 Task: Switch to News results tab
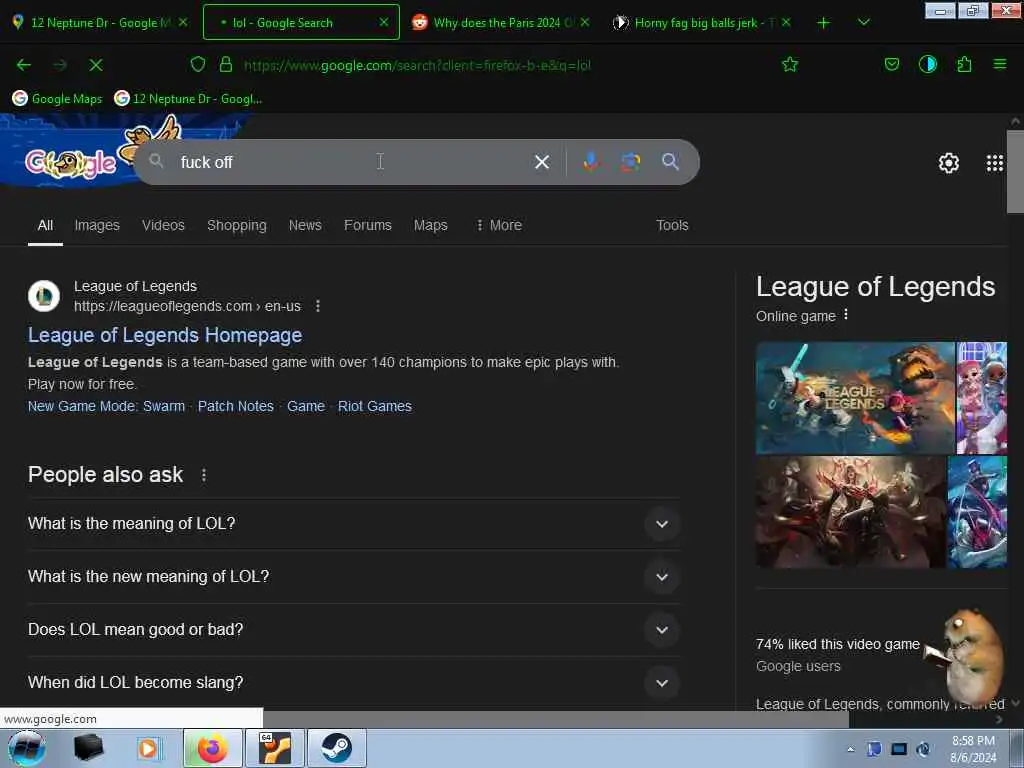pos(305,225)
